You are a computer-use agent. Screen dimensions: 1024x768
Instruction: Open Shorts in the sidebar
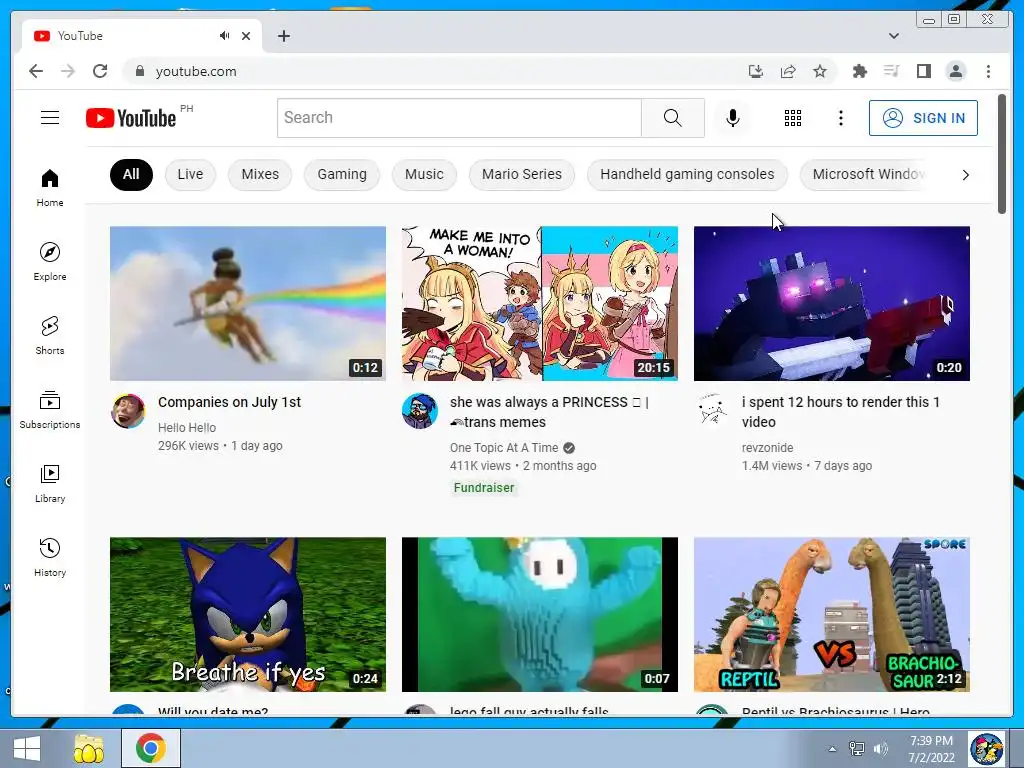point(50,336)
